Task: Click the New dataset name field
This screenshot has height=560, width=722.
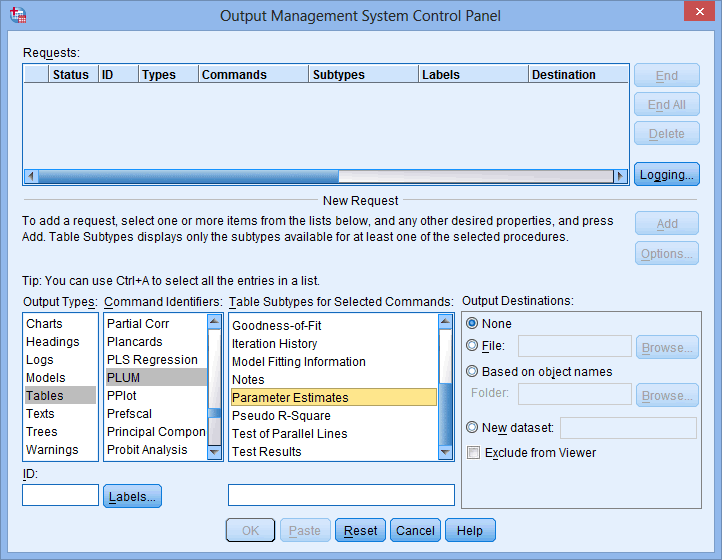Action: click(x=629, y=428)
